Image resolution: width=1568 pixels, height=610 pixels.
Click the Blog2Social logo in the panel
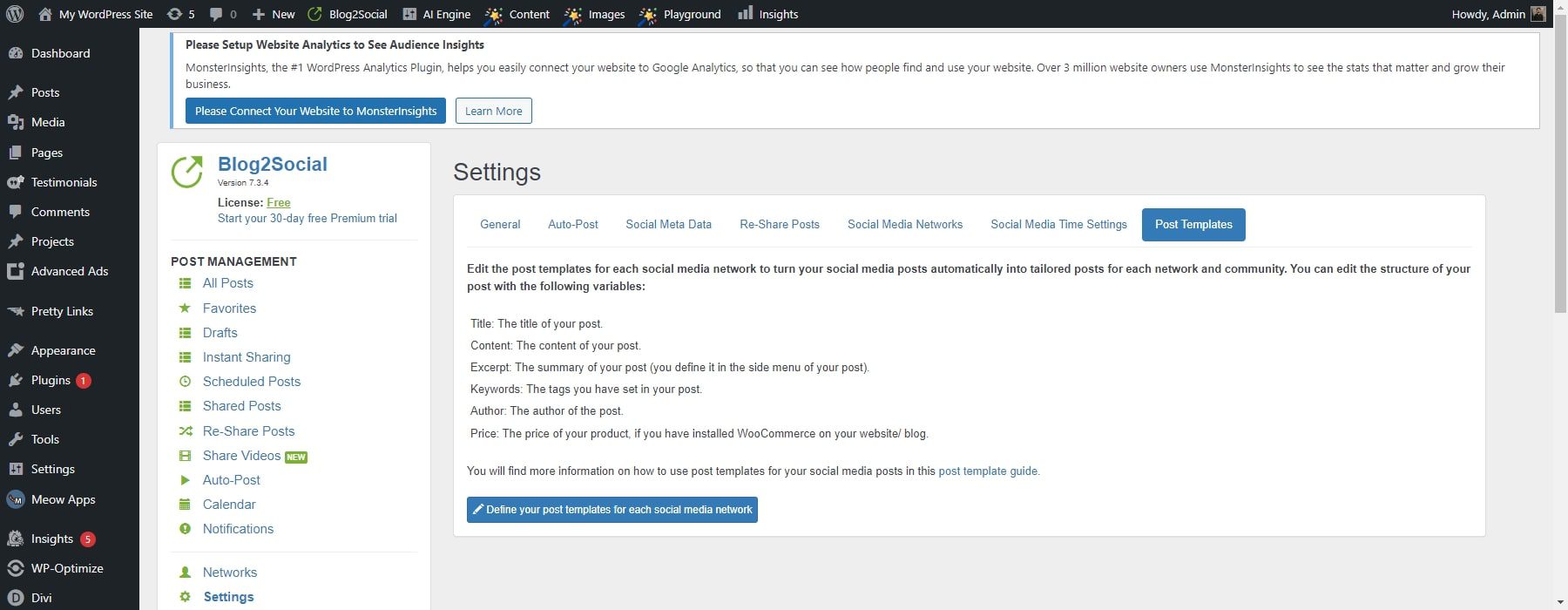point(186,172)
